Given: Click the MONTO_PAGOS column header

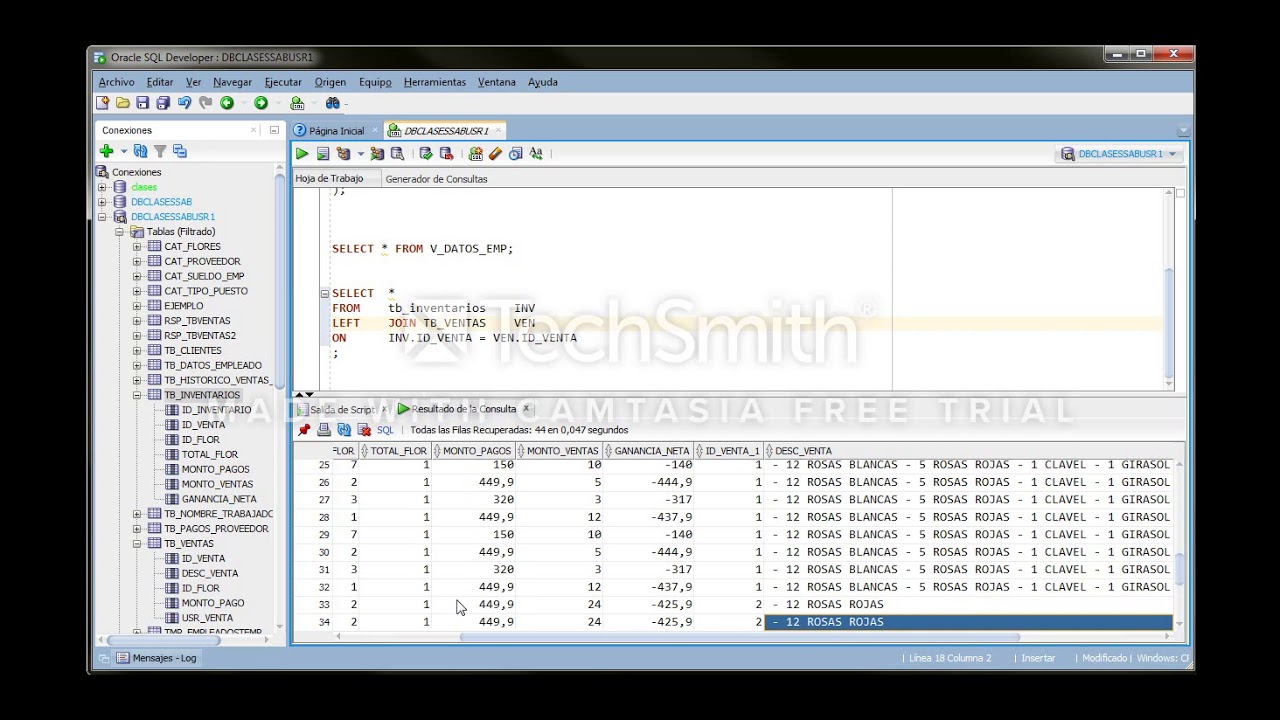Looking at the screenshot, I should point(473,451).
